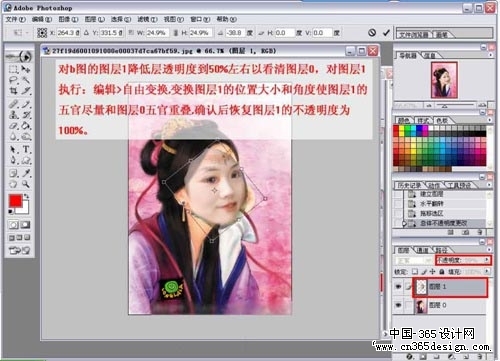The width and height of the screenshot is (500, 361).
Task: Toggle lock transparent pixels checkbox
Action: (414, 272)
